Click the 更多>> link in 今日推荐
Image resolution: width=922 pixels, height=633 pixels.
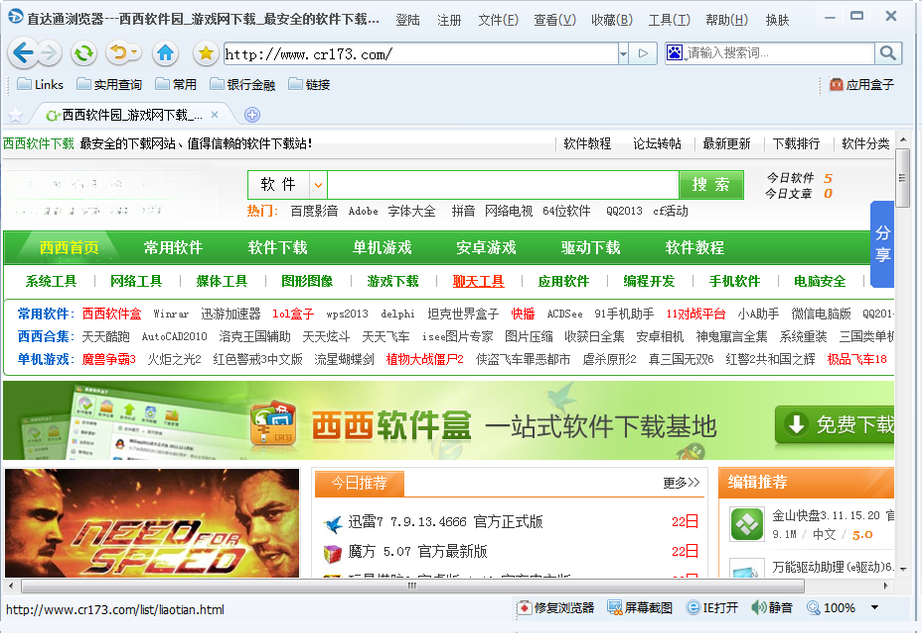pyautogui.click(x=681, y=483)
